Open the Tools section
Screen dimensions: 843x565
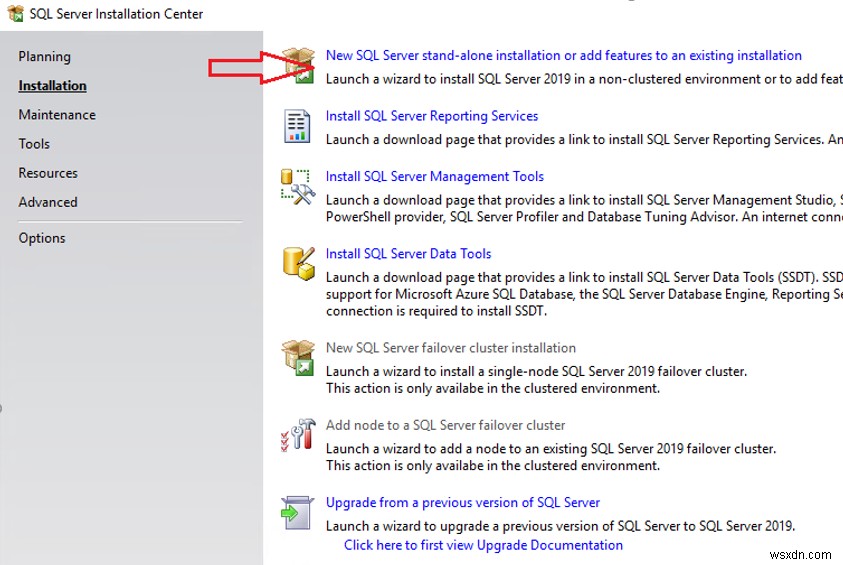(34, 144)
